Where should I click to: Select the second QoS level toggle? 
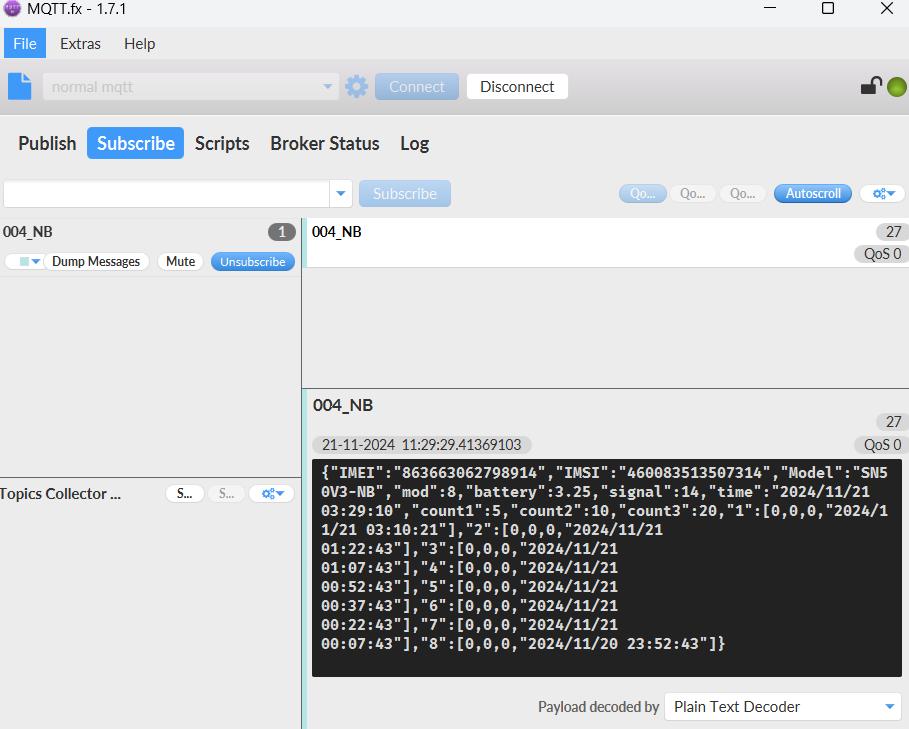pyautogui.click(x=692, y=194)
